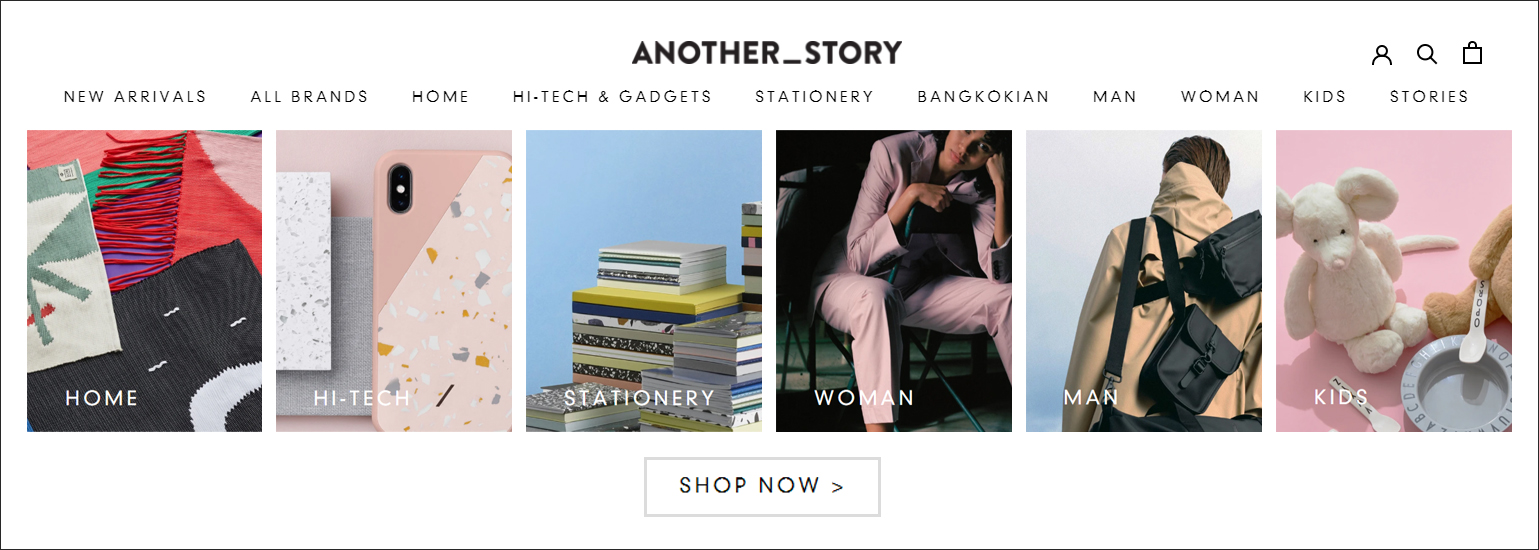Open the HOME category knit textile thumbnail
The width and height of the screenshot is (1539, 550).
[144, 281]
